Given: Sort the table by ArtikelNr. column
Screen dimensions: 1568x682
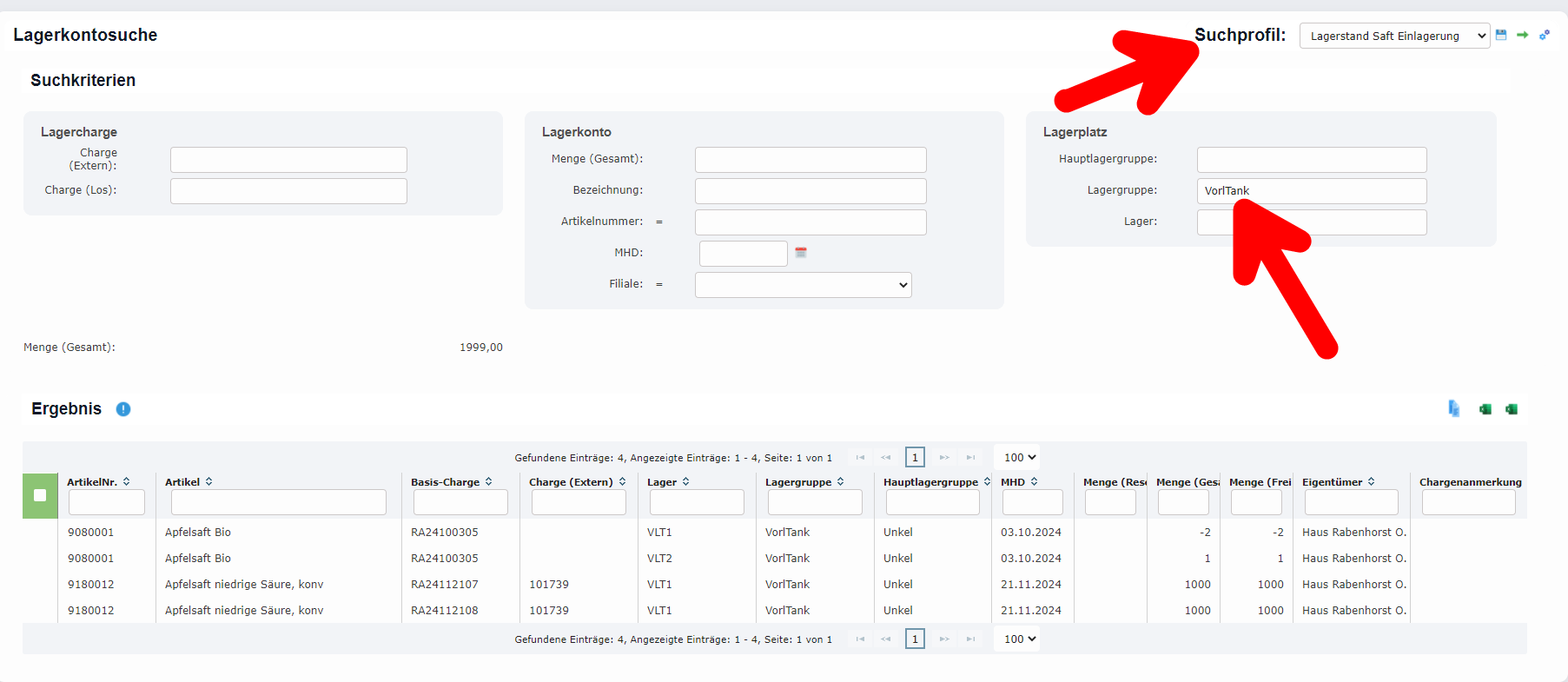Looking at the screenshot, I should 92,481.
